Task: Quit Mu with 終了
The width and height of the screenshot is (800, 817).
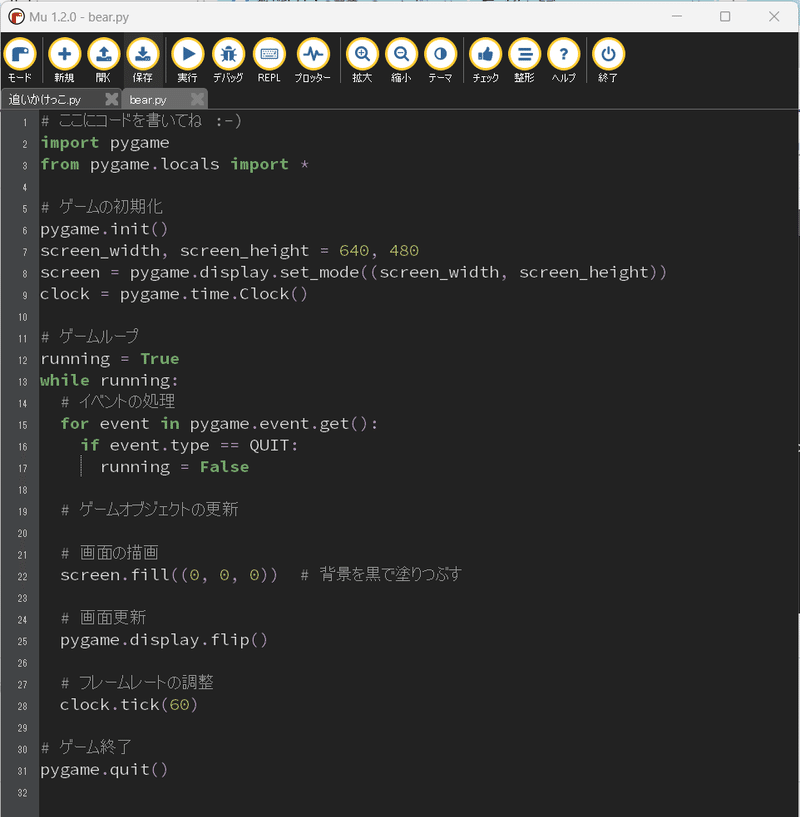Action: pos(608,60)
